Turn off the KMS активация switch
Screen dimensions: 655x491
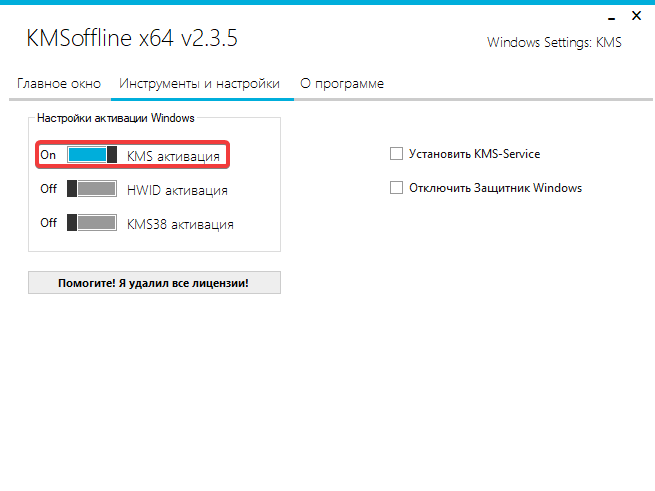(91, 155)
